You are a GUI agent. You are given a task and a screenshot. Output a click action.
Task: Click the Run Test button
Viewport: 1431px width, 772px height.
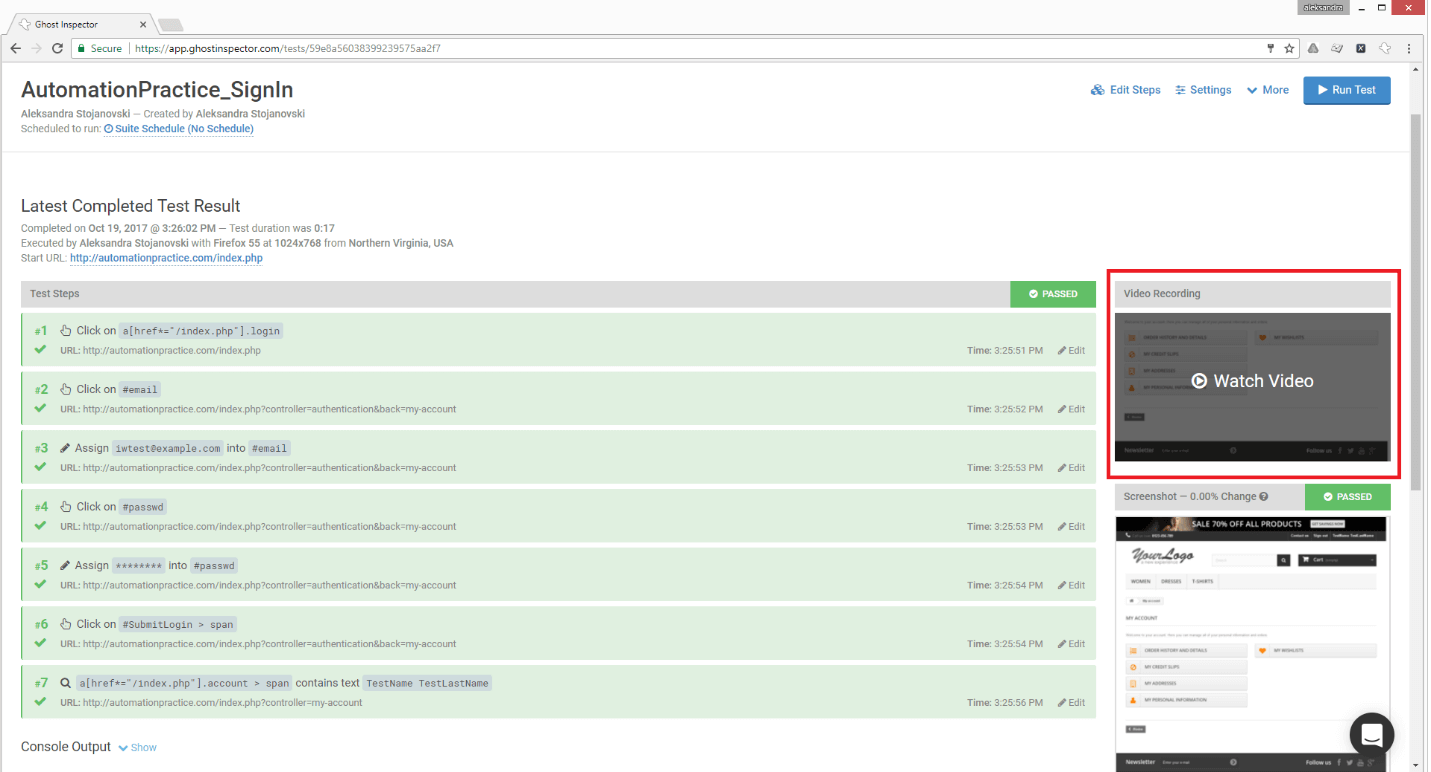tap(1346, 90)
